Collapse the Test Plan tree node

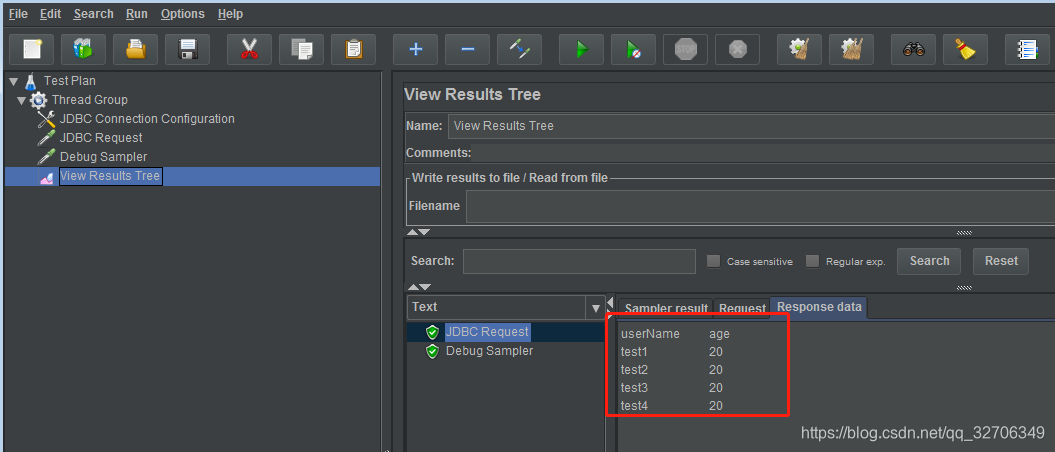pyautogui.click(x=13, y=81)
